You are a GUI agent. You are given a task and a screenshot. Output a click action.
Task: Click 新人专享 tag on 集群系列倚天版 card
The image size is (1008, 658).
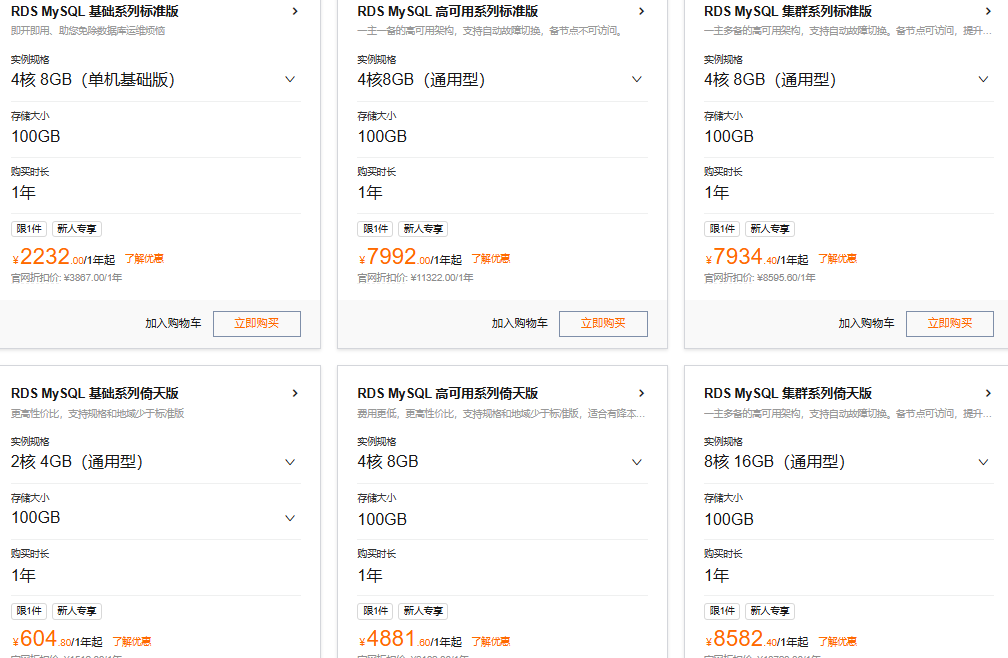click(x=770, y=611)
